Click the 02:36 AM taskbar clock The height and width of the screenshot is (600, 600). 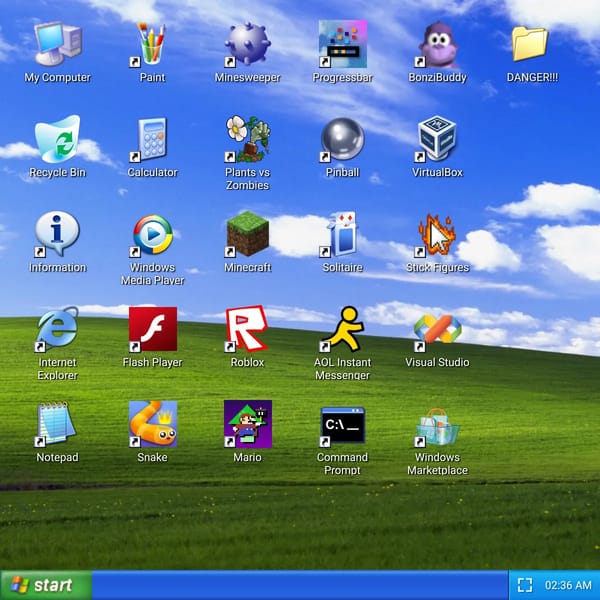[568, 585]
